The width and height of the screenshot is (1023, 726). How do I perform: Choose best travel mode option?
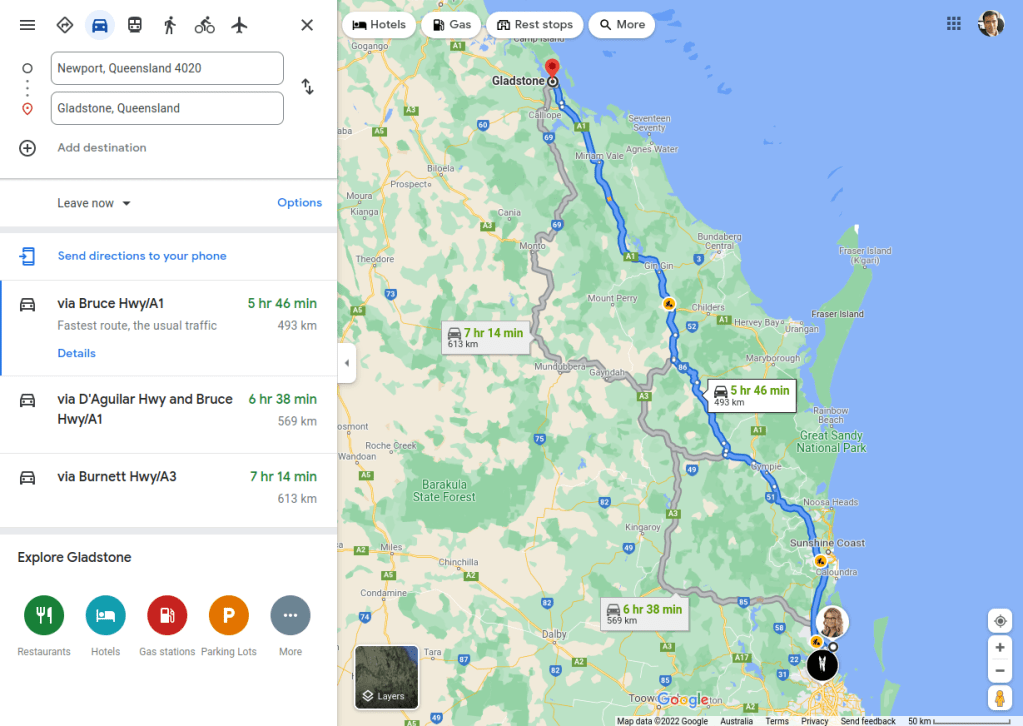tap(65, 25)
